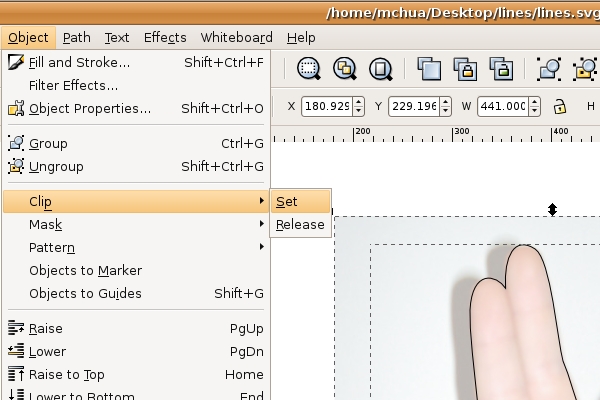Open the Object menu
This screenshot has height=400, width=600.
[x=28, y=38]
